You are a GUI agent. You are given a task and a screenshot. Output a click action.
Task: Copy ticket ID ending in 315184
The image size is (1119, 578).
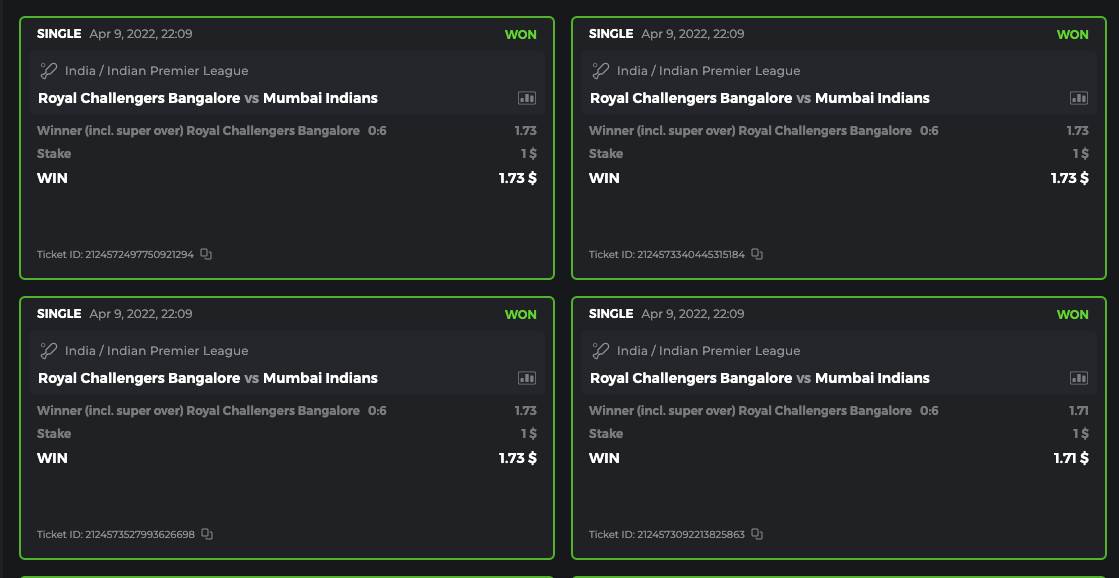(x=757, y=254)
